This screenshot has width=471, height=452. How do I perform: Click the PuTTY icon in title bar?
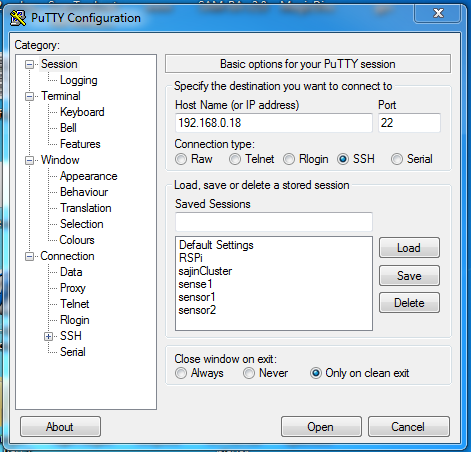(18, 18)
